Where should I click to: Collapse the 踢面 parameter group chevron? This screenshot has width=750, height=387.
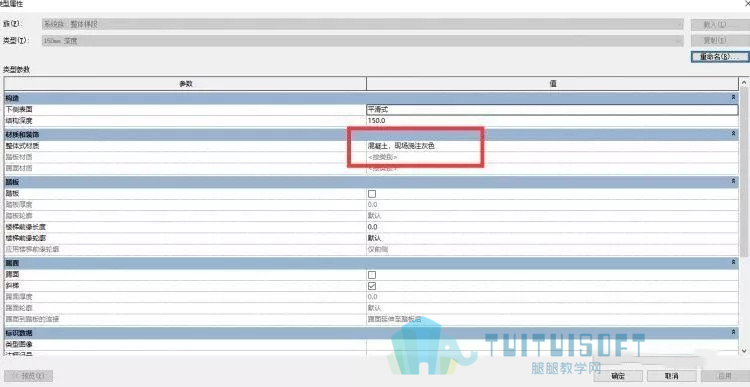(x=733, y=263)
